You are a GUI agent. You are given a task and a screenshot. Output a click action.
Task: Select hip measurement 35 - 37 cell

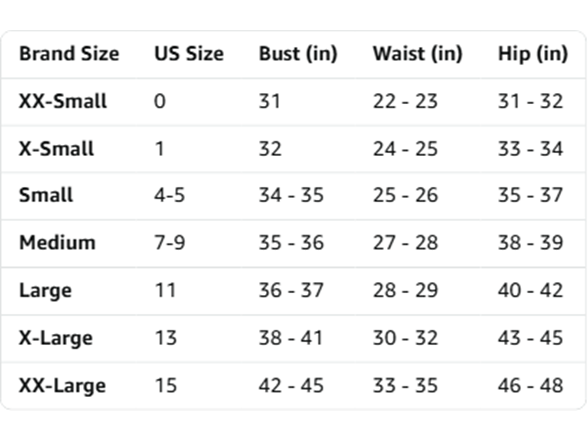(531, 195)
